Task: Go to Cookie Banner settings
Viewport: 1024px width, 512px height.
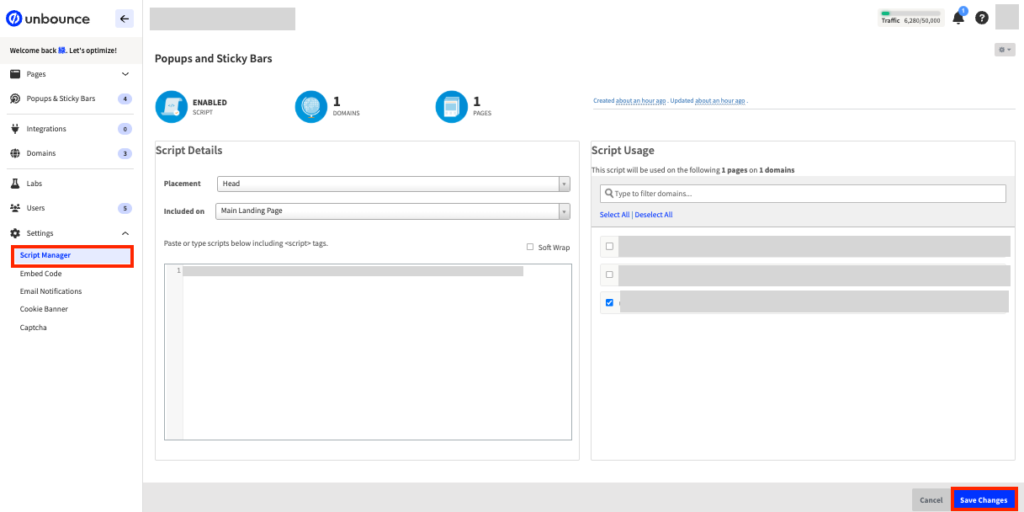Action: click(x=44, y=309)
